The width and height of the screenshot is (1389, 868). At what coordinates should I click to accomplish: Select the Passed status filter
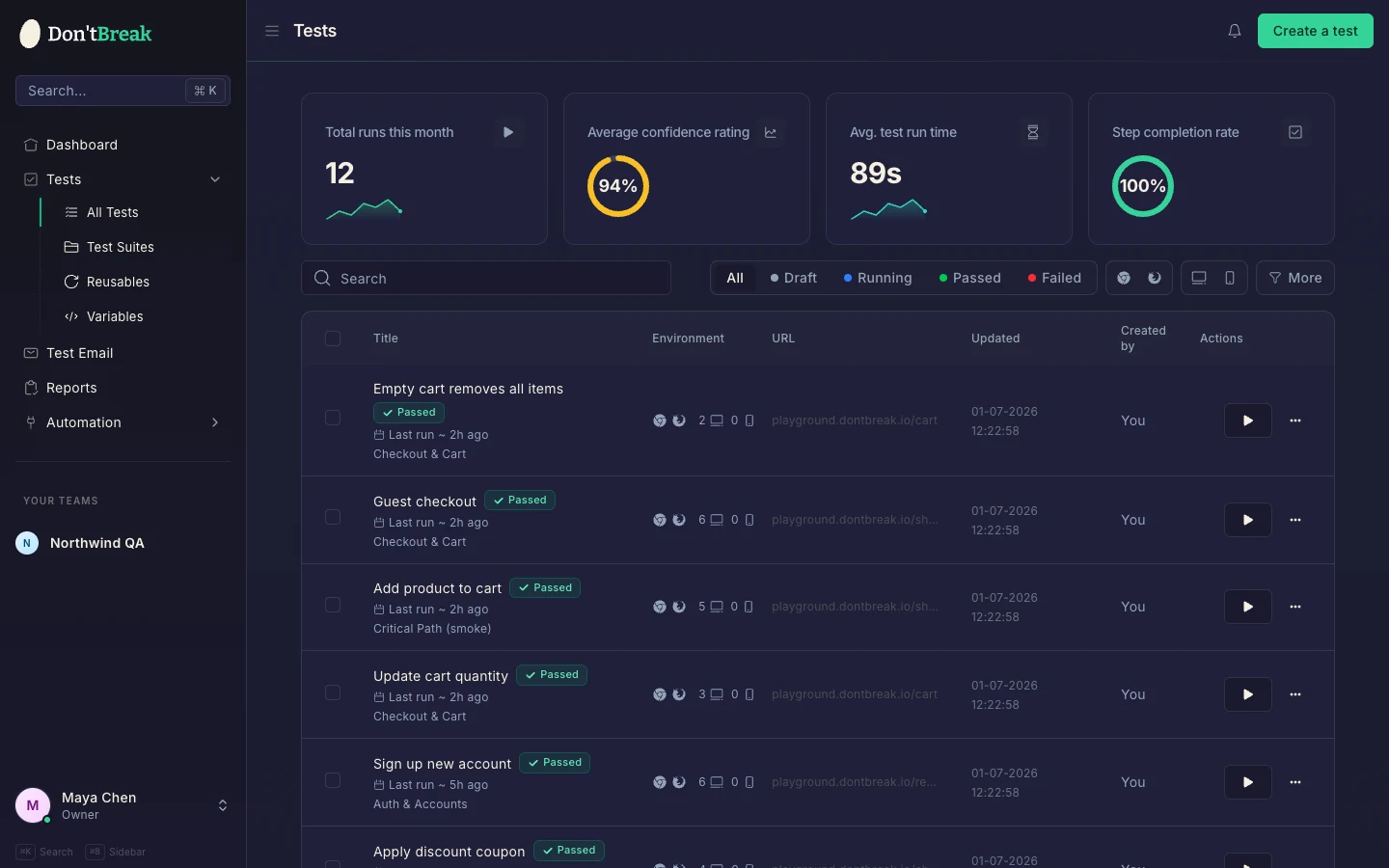970,278
